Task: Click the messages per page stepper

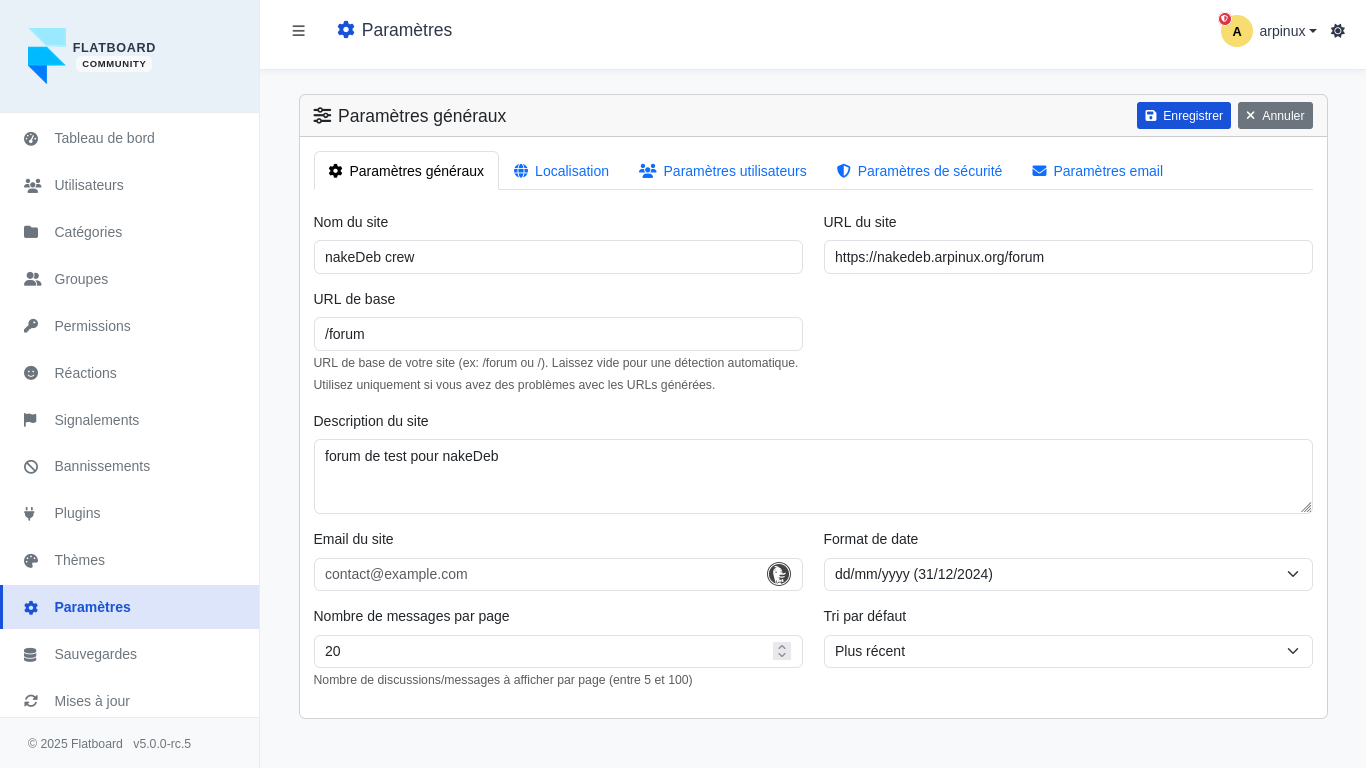Action: tap(781, 651)
